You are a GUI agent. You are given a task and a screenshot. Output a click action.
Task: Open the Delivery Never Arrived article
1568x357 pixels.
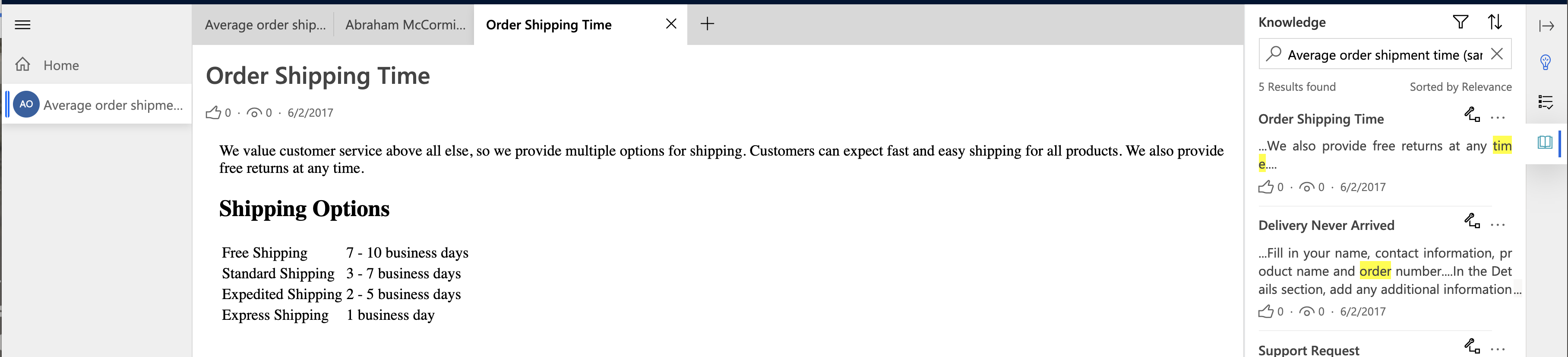tap(1326, 226)
